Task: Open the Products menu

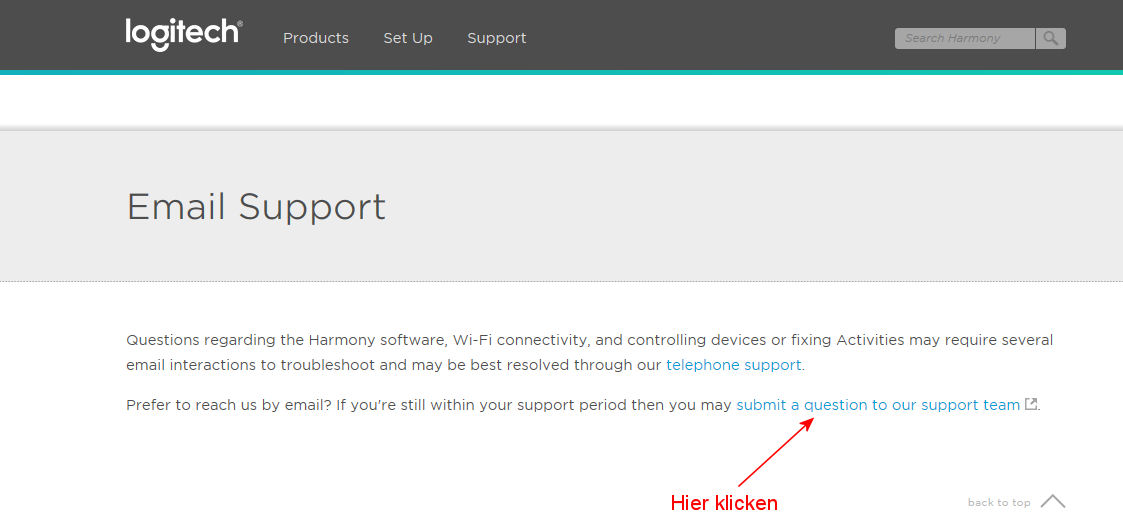Action: pyautogui.click(x=316, y=38)
